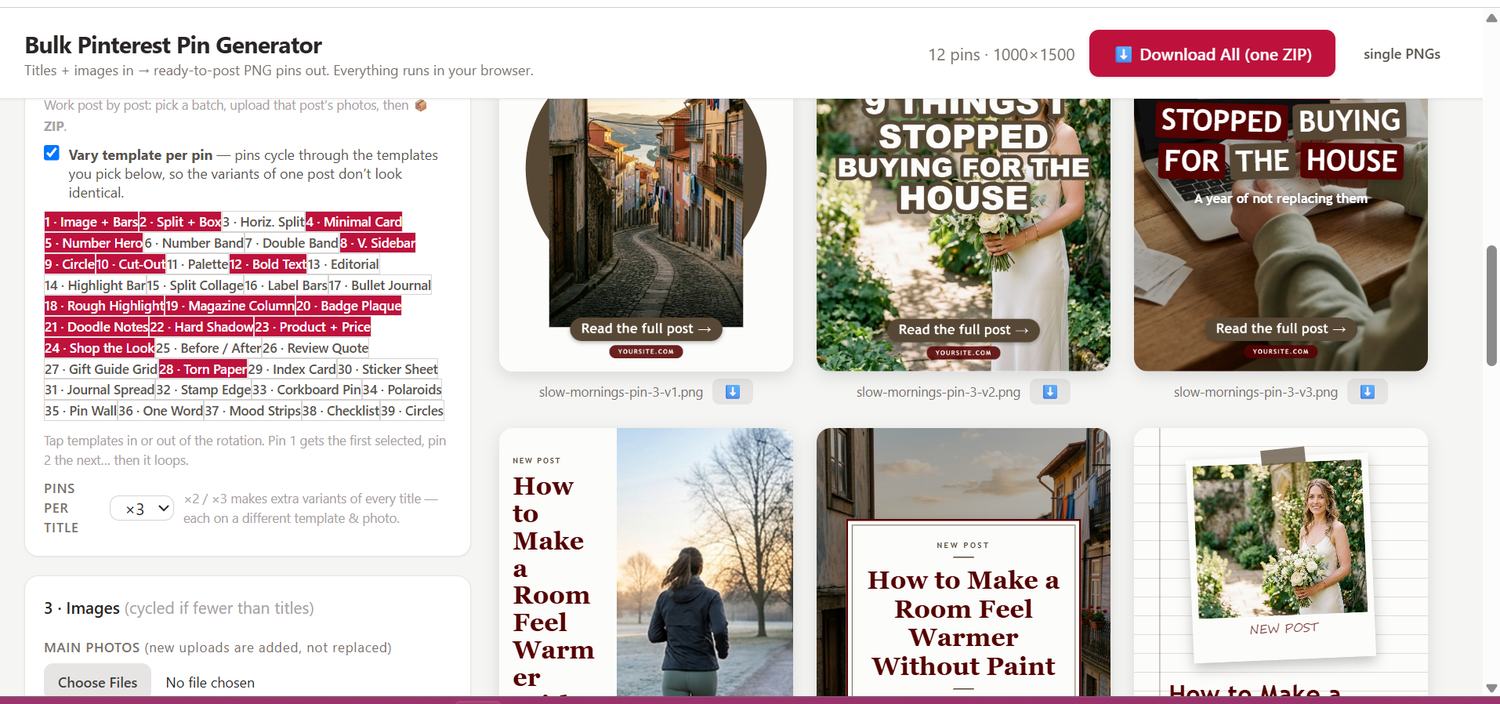Select template 13 · Editorial
1500x704 pixels.
[x=343, y=264]
